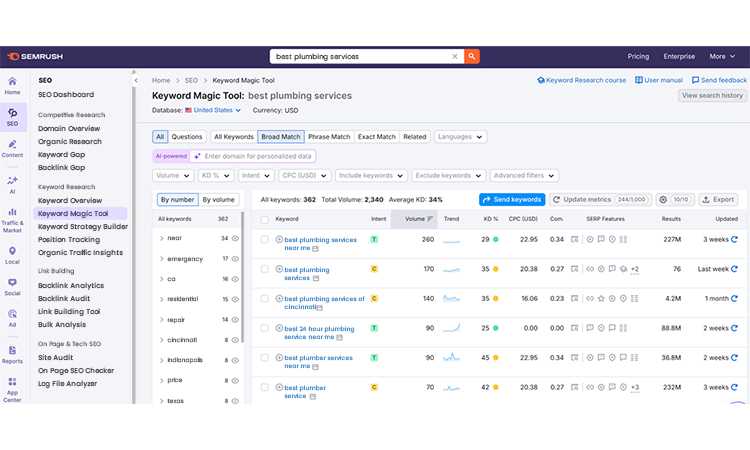
Task: Select the Related tab
Action: (x=415, y=137)
